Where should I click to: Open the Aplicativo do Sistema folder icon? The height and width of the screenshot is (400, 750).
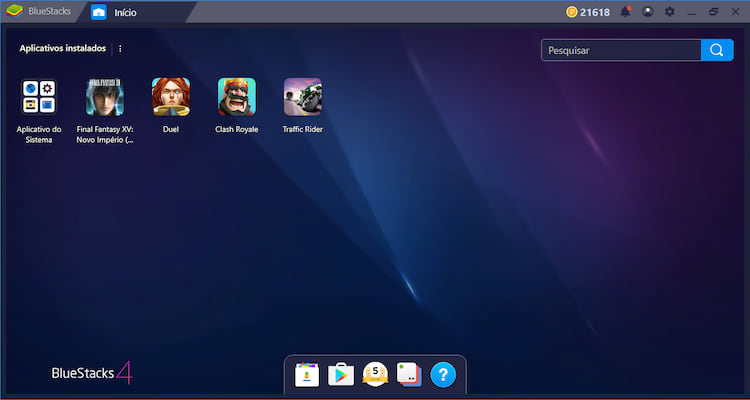click(39, 97)
